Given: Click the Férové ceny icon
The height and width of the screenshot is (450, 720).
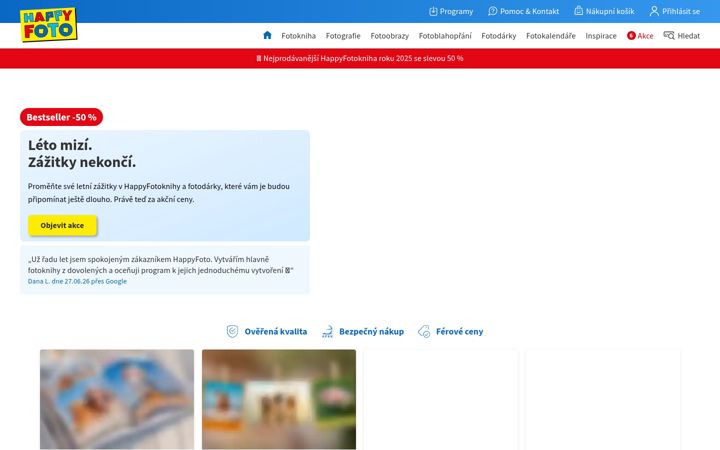Looking at the screenshot, I should [424, 331].
